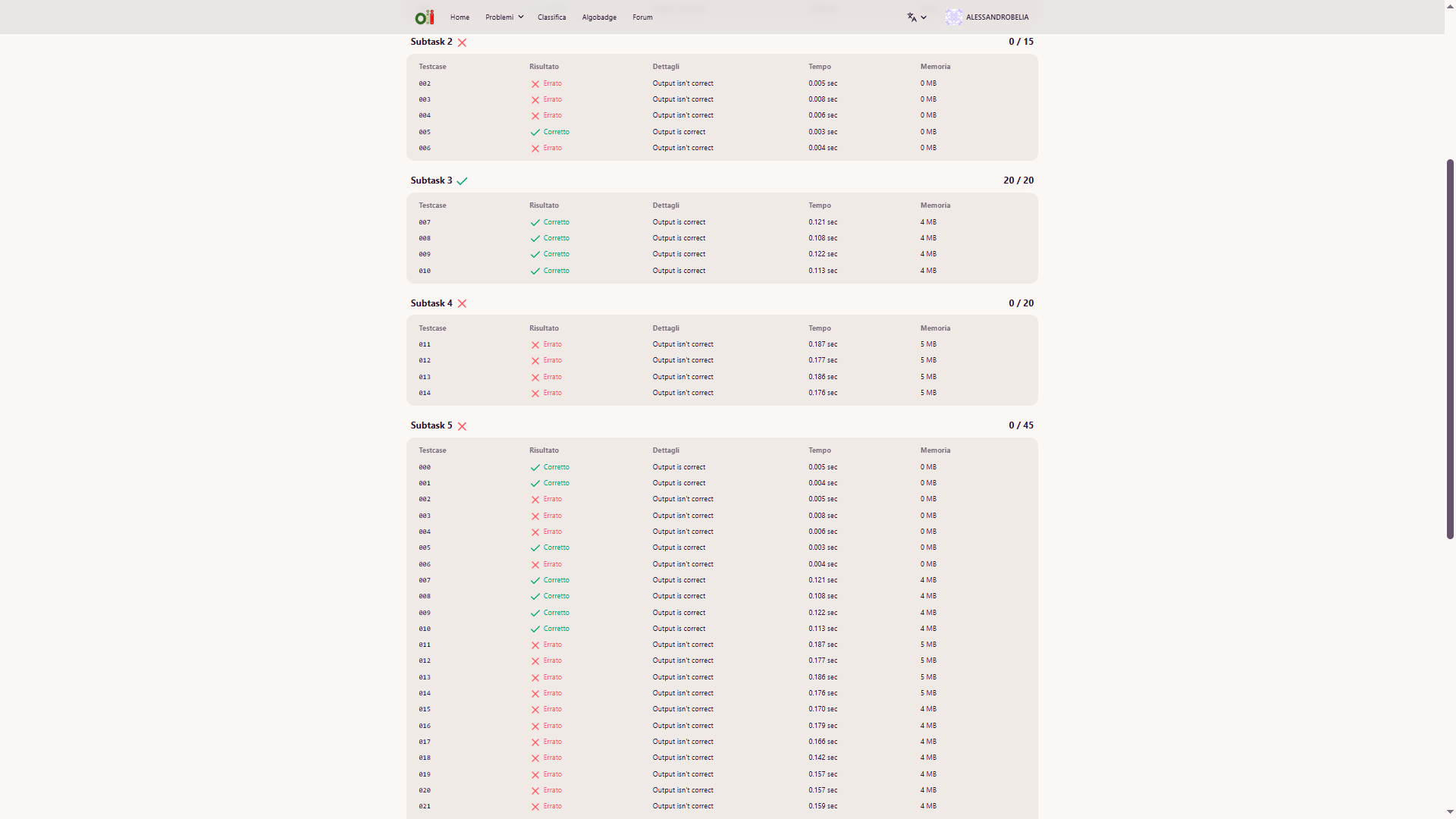Open the language translation selector
Screen dimensions: 1456x819
click(912, 17)
